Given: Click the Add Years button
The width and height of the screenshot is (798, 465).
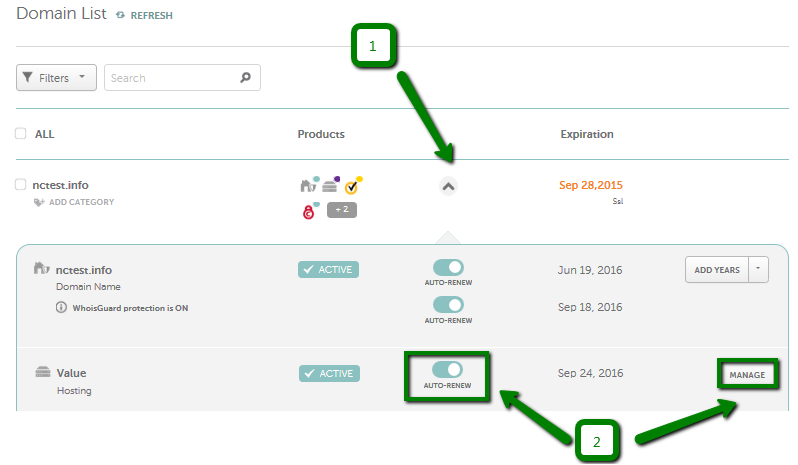Looking at the screenshot, I should click(x=717, y=269).
